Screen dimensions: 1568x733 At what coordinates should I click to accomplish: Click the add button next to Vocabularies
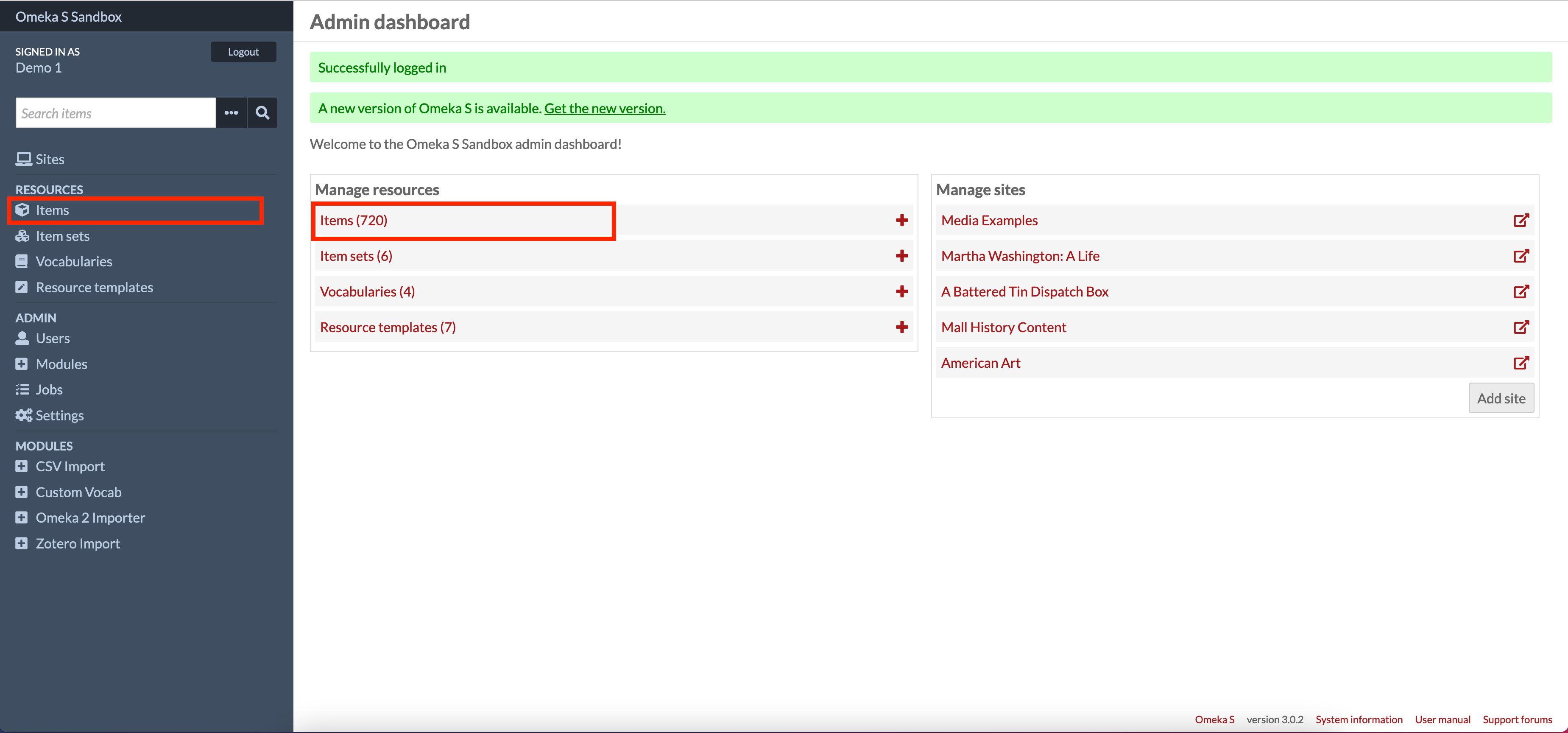click(x=902, y=291)
